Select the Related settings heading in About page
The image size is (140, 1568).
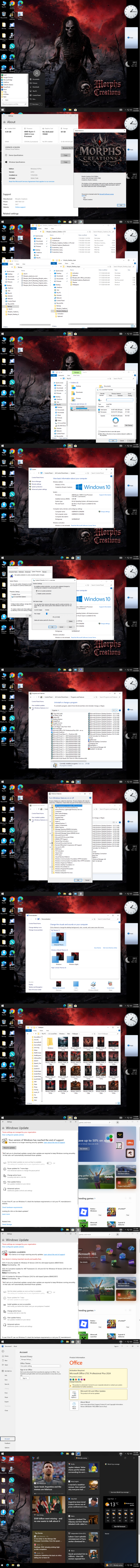click(x=10, y=214)
